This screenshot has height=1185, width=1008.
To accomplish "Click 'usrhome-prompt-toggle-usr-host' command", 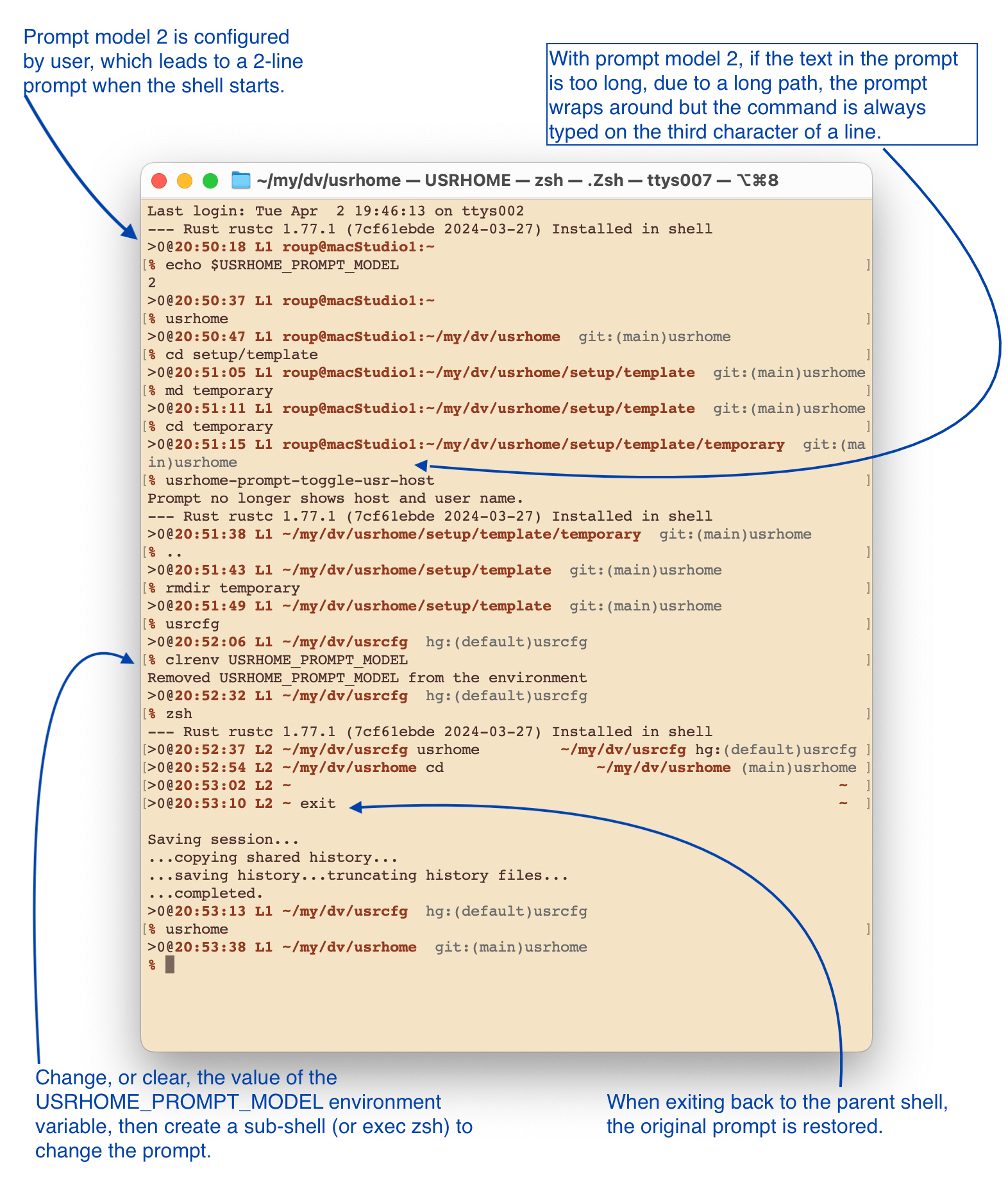I will pyautogui.click(x=299, y=480).
